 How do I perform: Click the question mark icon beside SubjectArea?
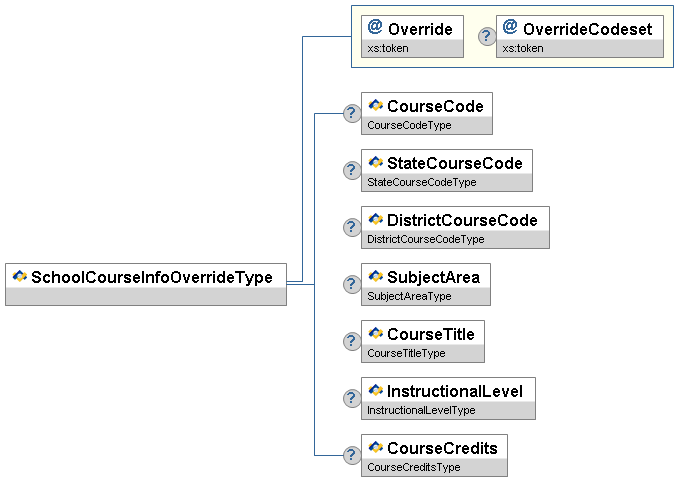click(x=351, y=284)
